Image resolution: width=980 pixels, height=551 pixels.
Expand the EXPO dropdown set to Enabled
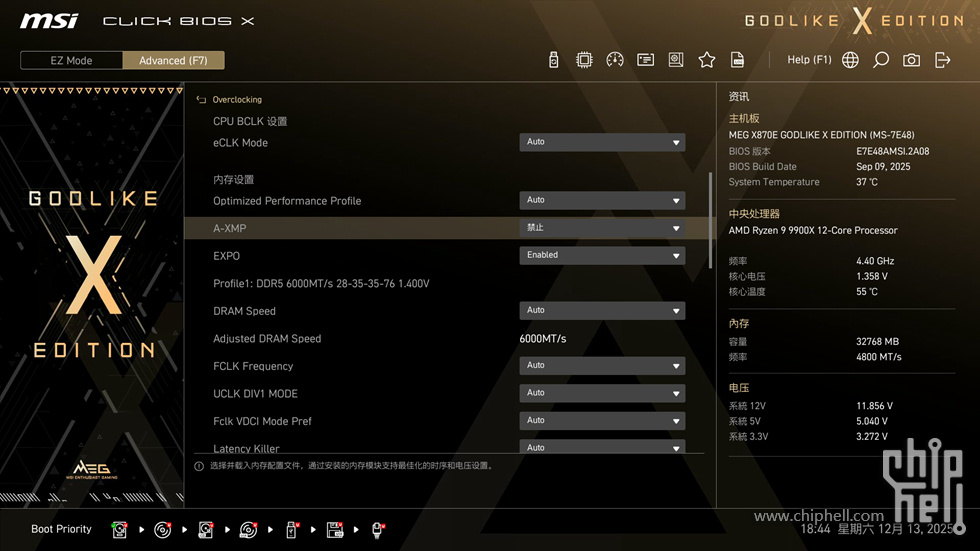tap(602, 255)
